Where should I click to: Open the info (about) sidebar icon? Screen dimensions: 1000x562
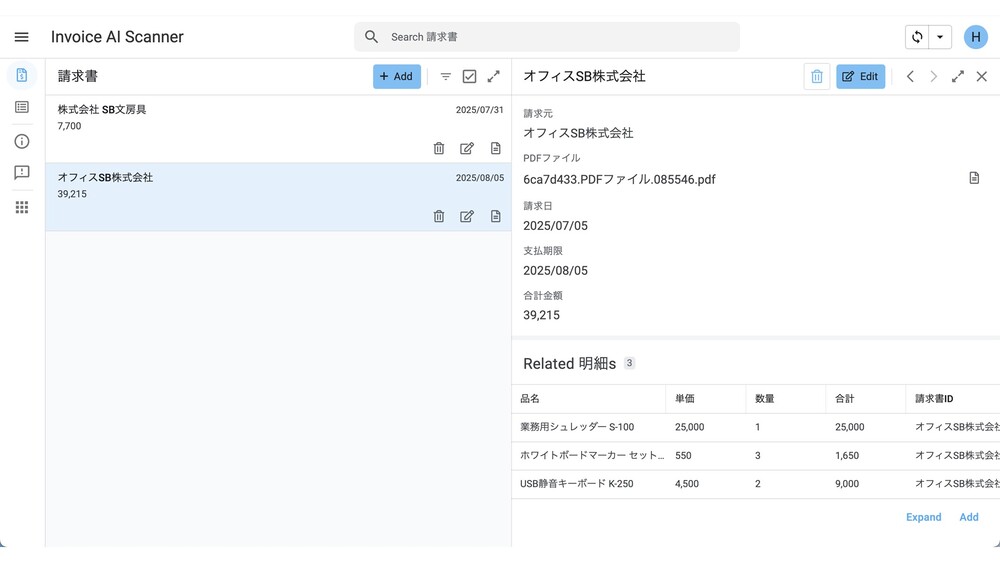click(22, 141)
